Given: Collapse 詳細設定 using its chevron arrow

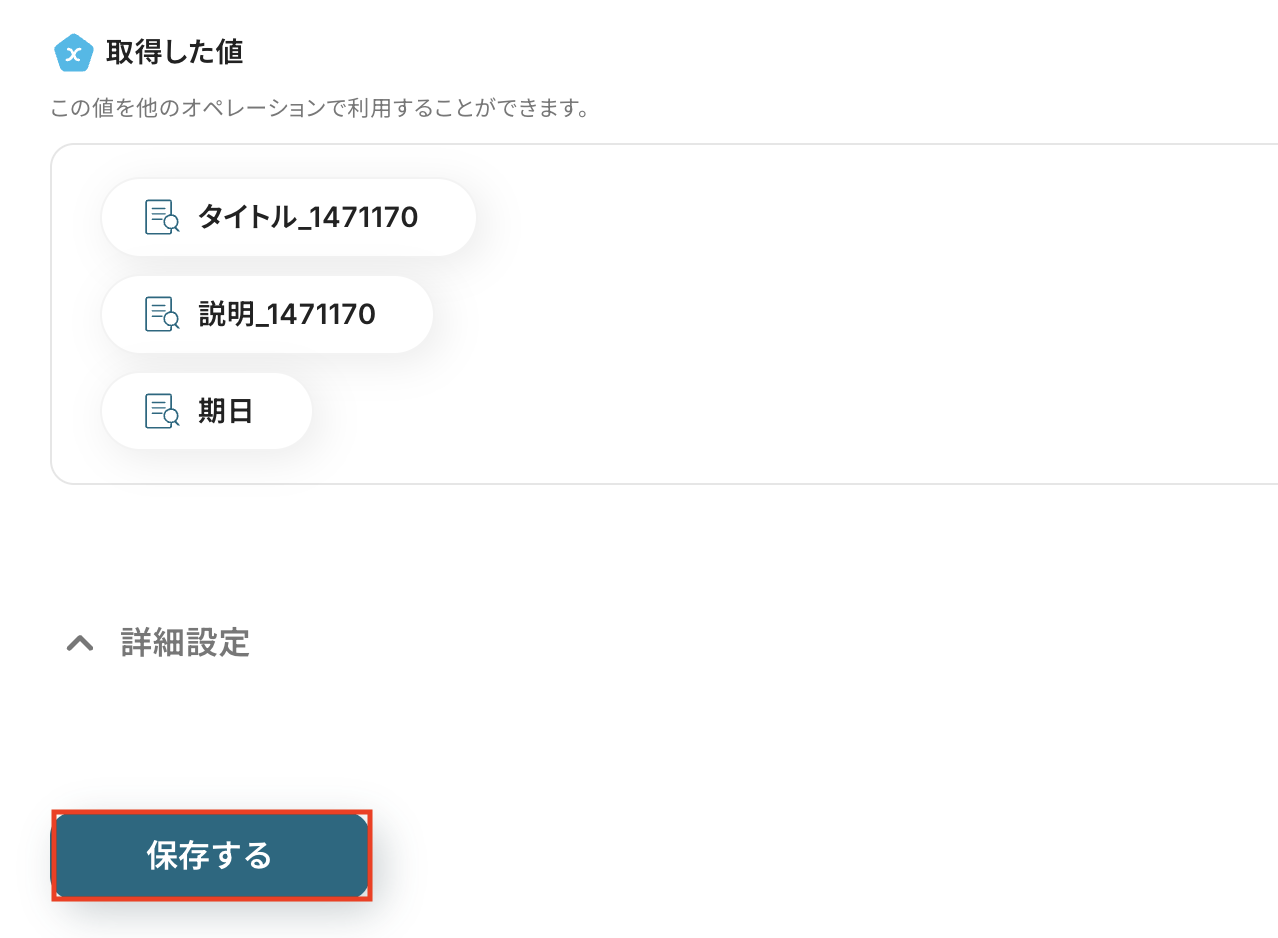Looking at the screenshot, I should [x=80, y=643].
